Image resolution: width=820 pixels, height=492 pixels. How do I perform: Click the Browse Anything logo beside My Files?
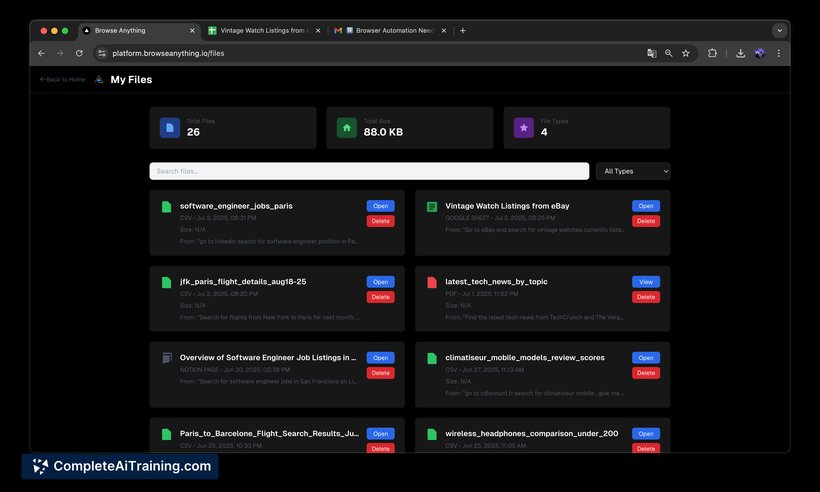click(99, 79)
